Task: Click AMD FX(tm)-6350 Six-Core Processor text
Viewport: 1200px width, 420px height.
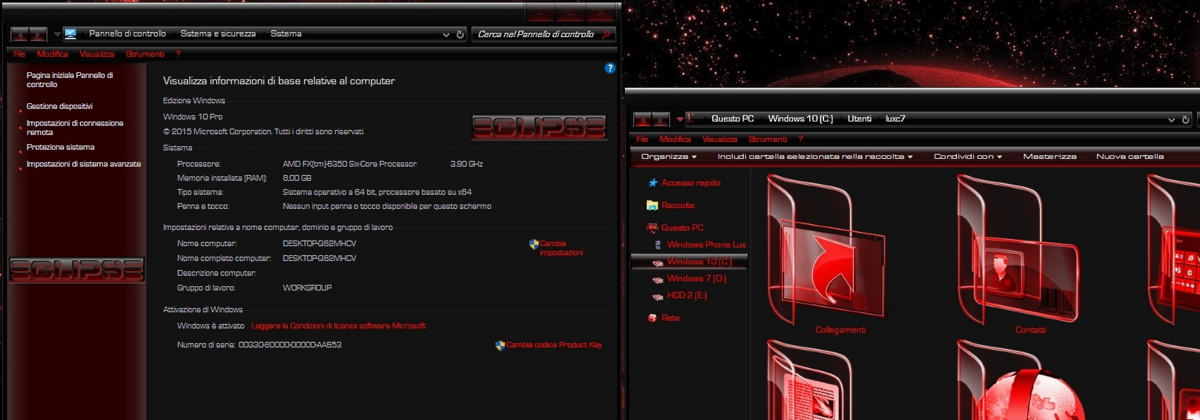Action: 350,164
